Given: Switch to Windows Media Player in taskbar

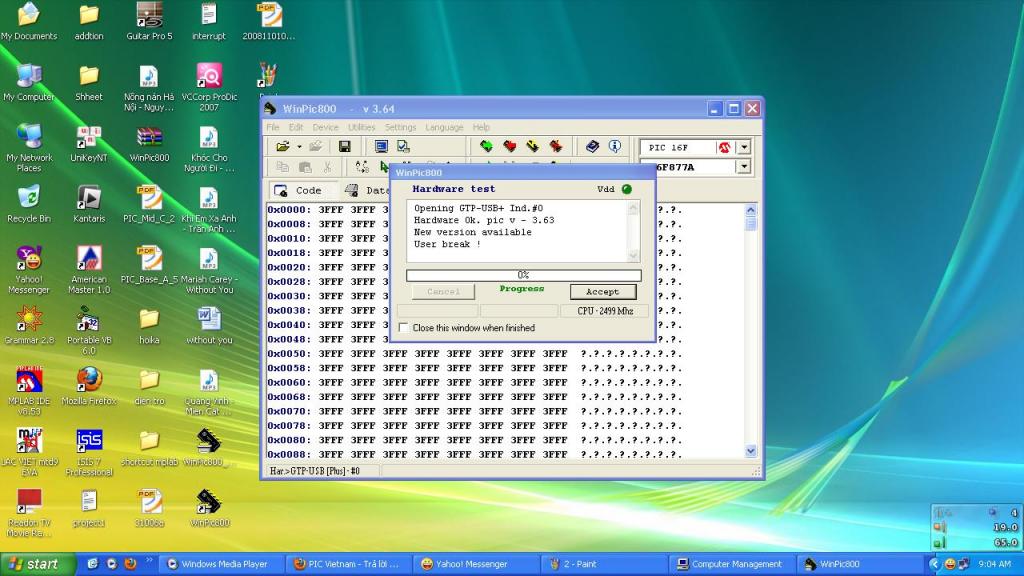Looking at the screenshot, I should click(x=218, y=564).
